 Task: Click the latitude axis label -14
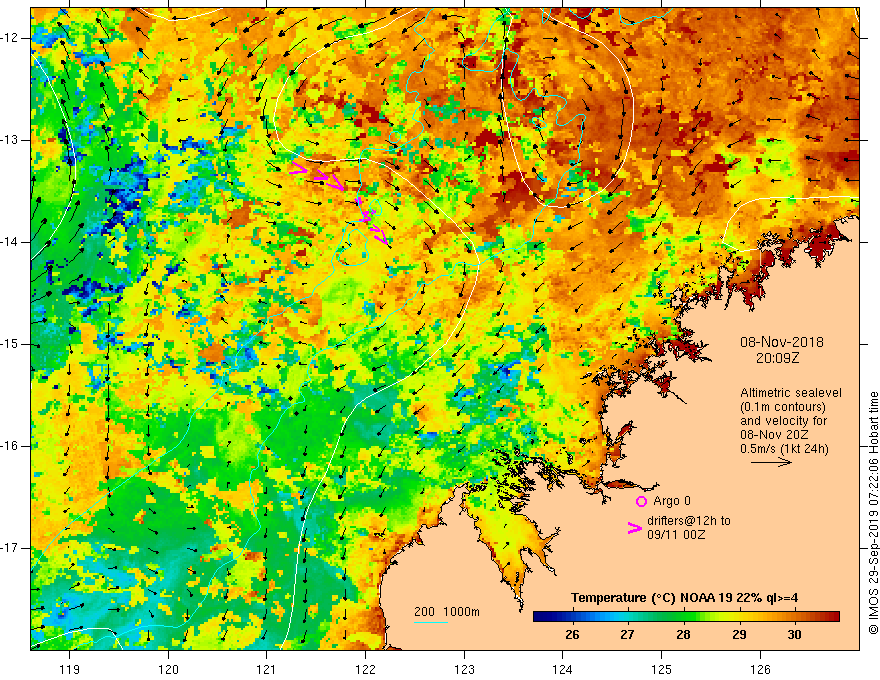11,242
